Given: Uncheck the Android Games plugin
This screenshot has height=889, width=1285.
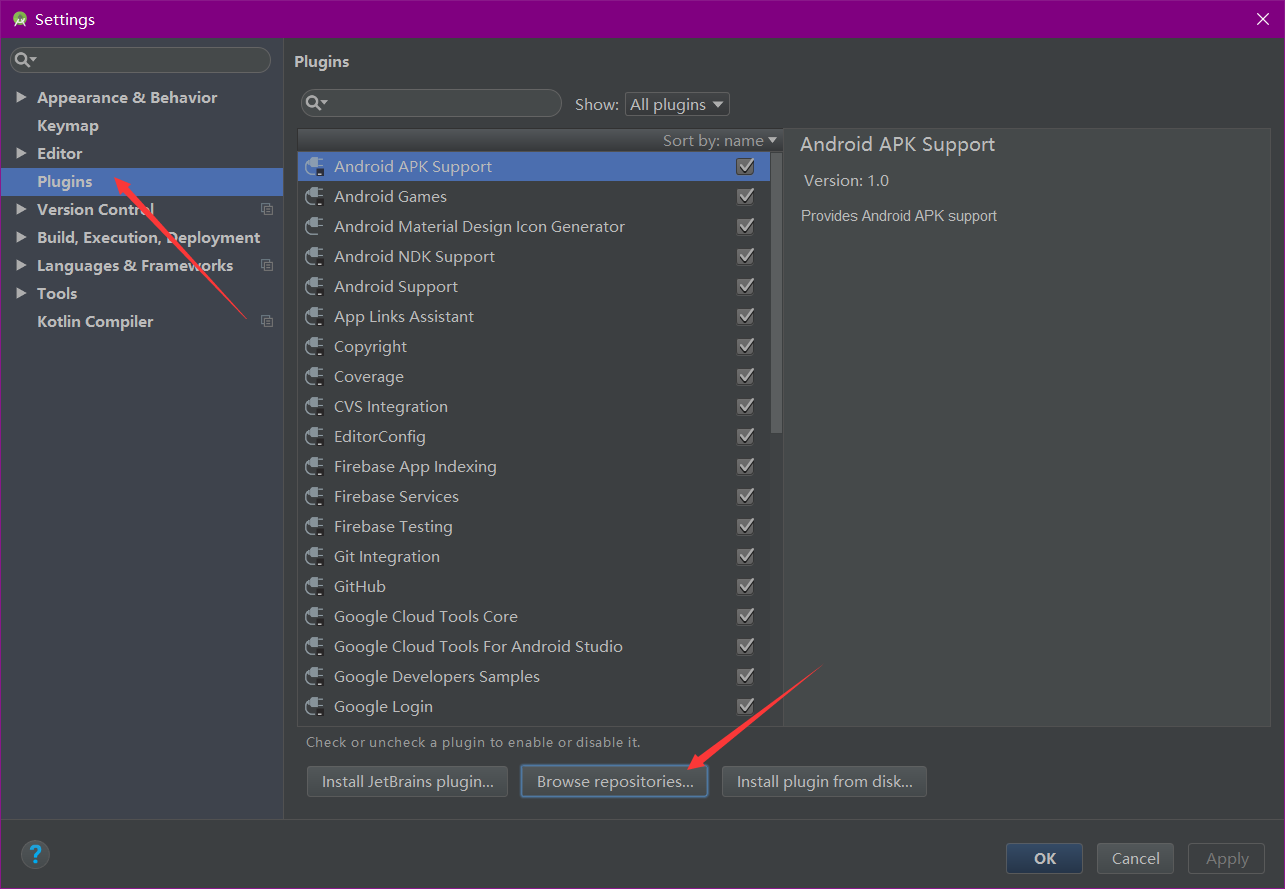Looking at the screenshot, I should [x=745, y=196].
